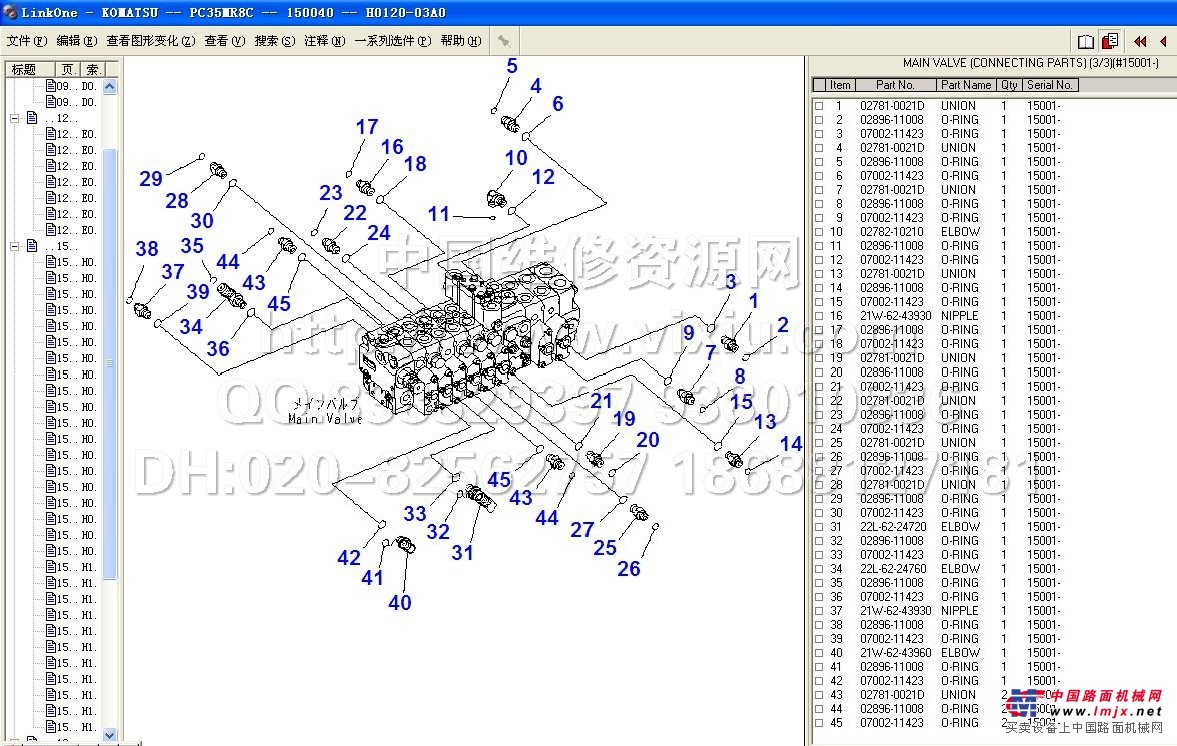The height and width of the screenshot is (746, 1177).
Task: Open the 帮助(H) menu
Action: (461, 41)
